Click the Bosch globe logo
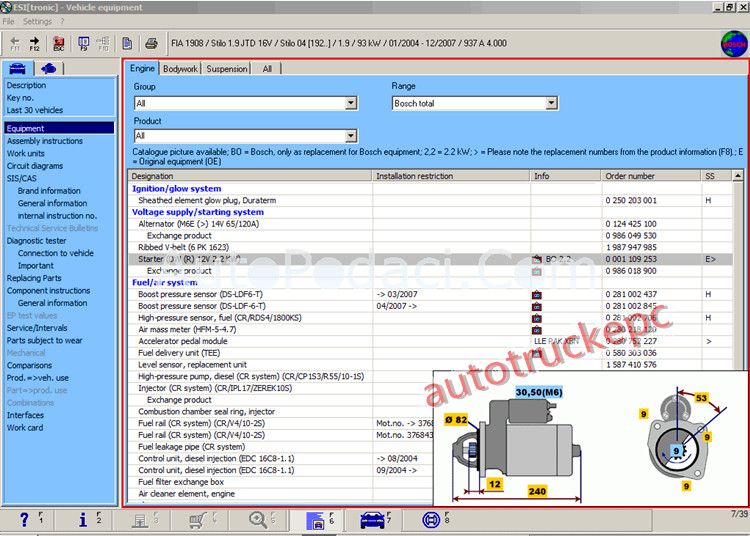The width and height of the screenshot is (750, 536). tap(734, 44)
